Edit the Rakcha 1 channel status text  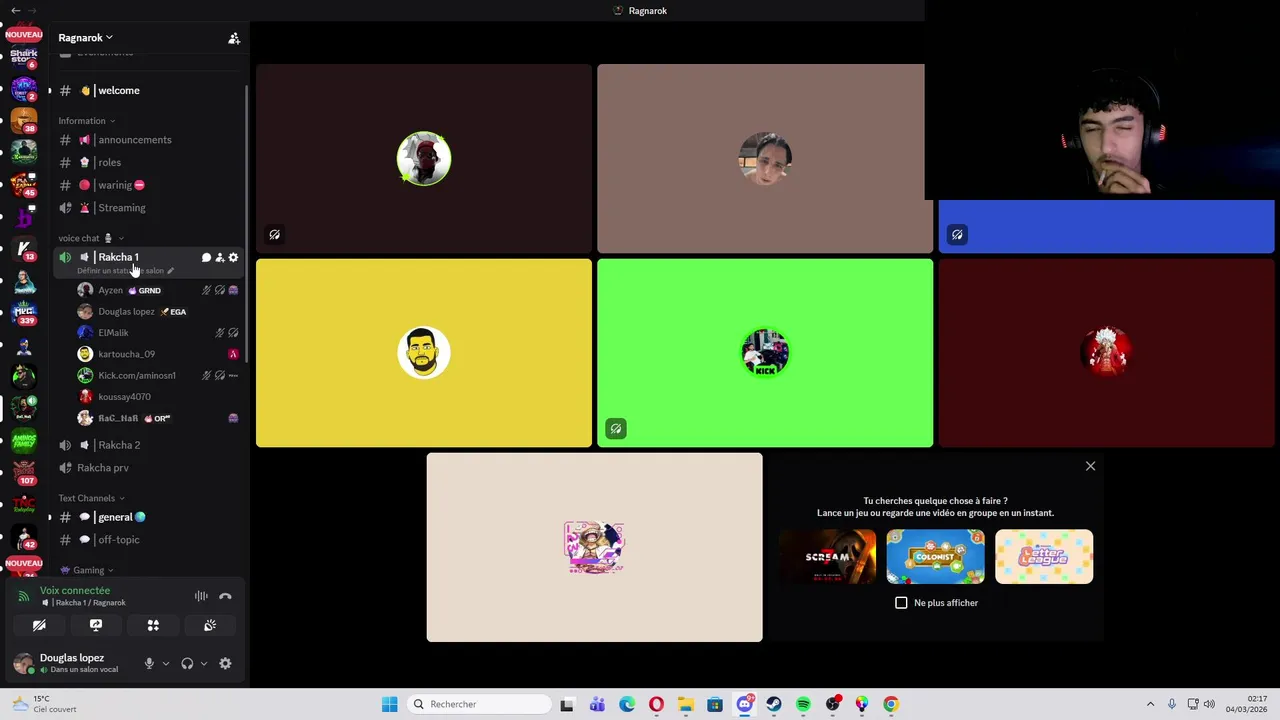[125, 271]
